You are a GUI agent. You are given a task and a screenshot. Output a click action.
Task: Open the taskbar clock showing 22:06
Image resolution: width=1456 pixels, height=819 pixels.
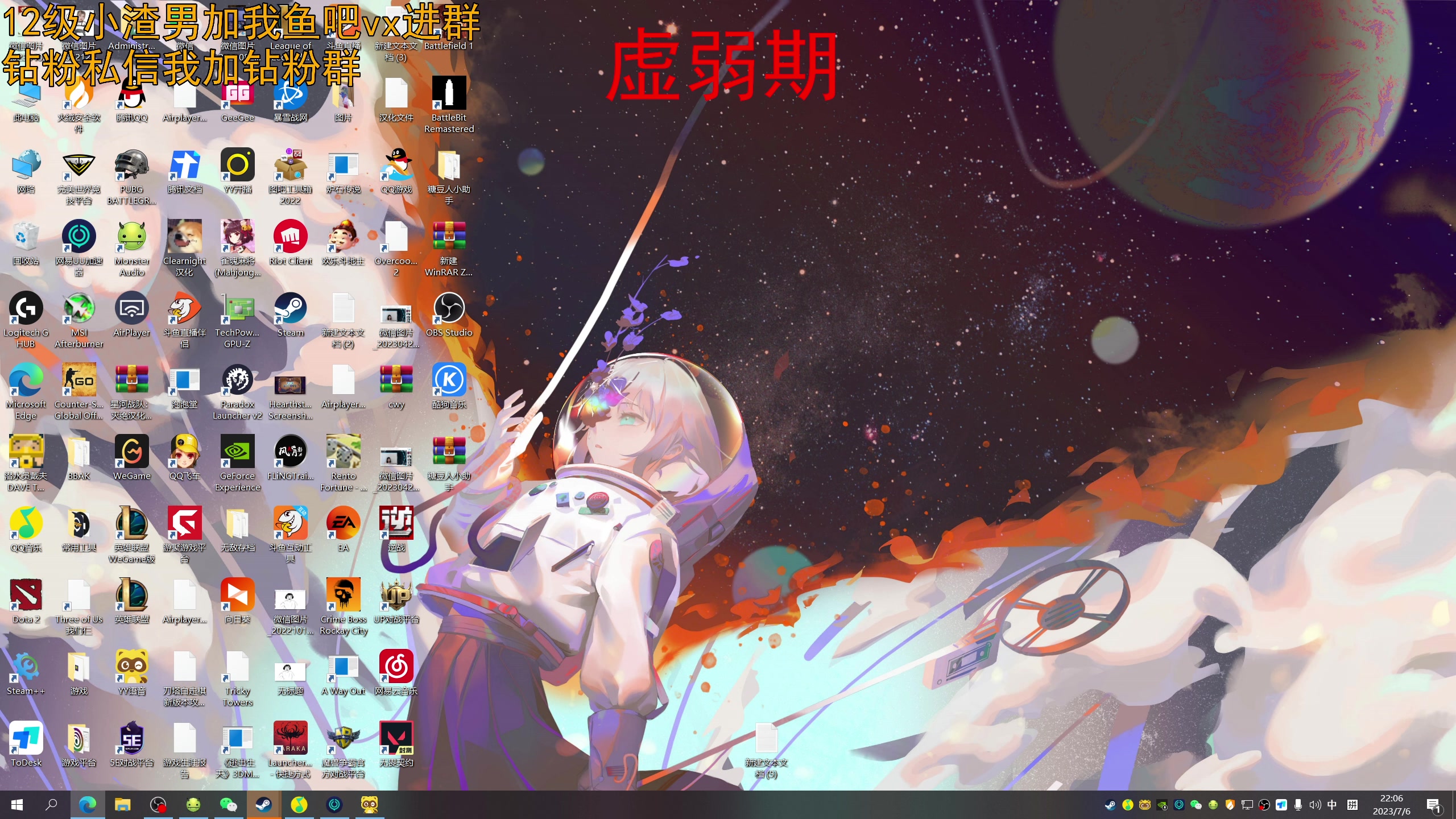click(1391, 805)
